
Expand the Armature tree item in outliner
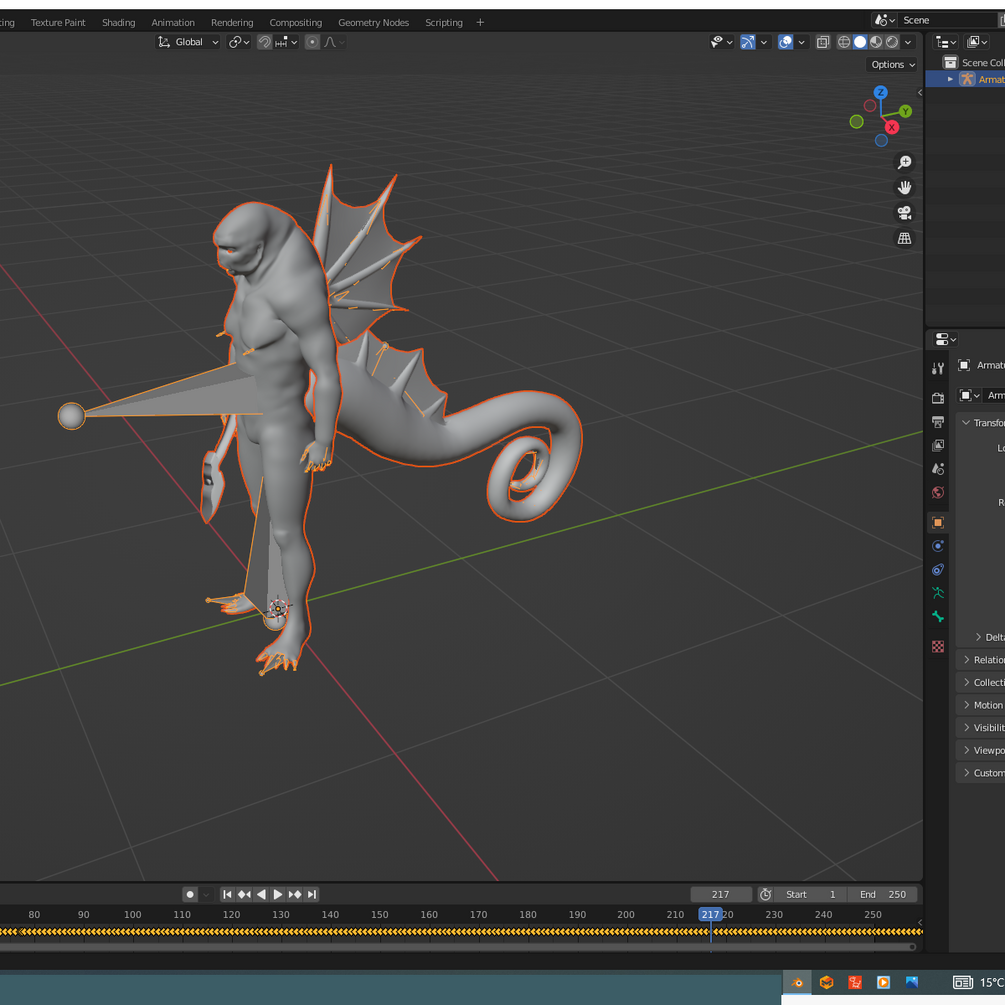pos(950,79)
